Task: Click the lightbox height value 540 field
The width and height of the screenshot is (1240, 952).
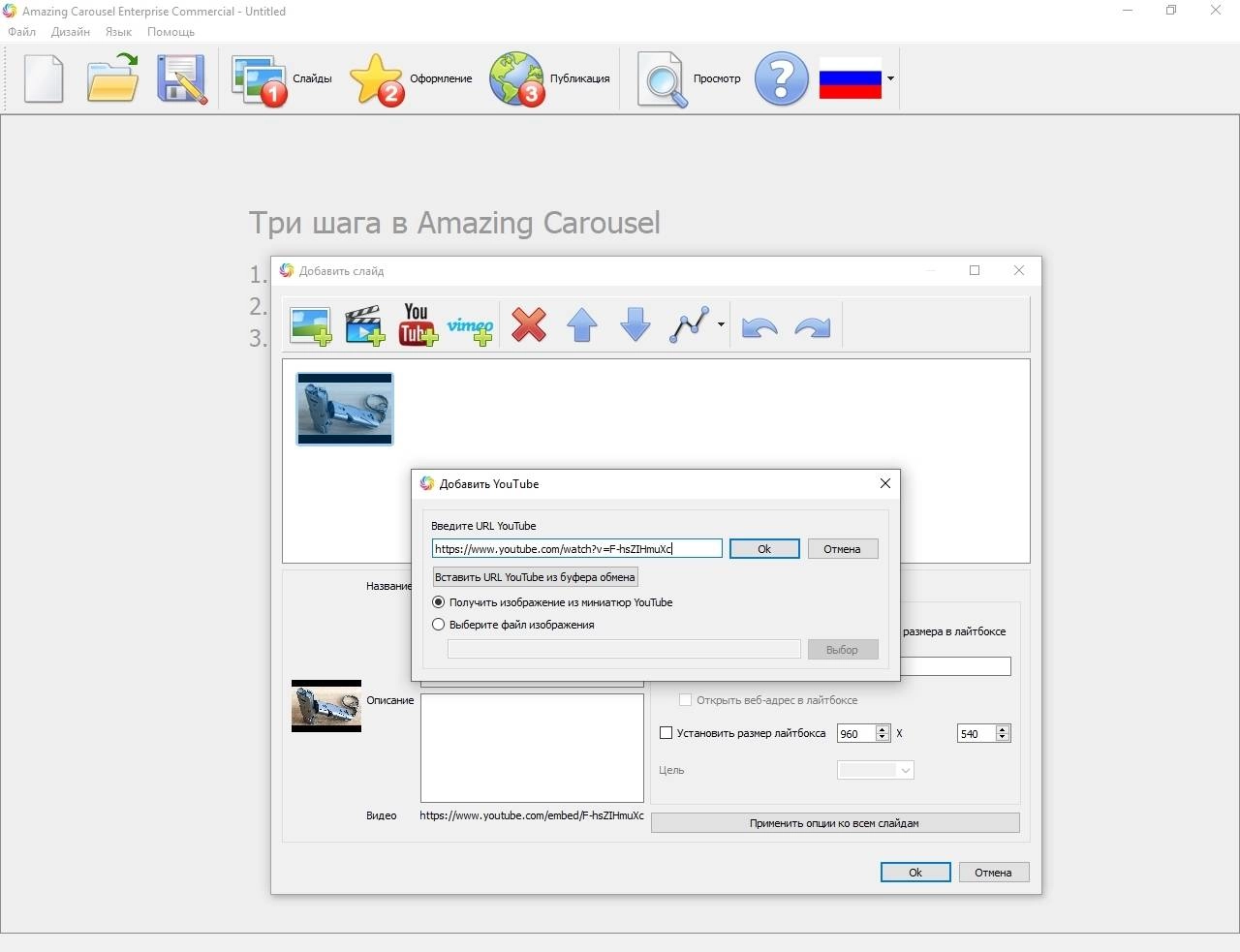Action: [976, 734]
